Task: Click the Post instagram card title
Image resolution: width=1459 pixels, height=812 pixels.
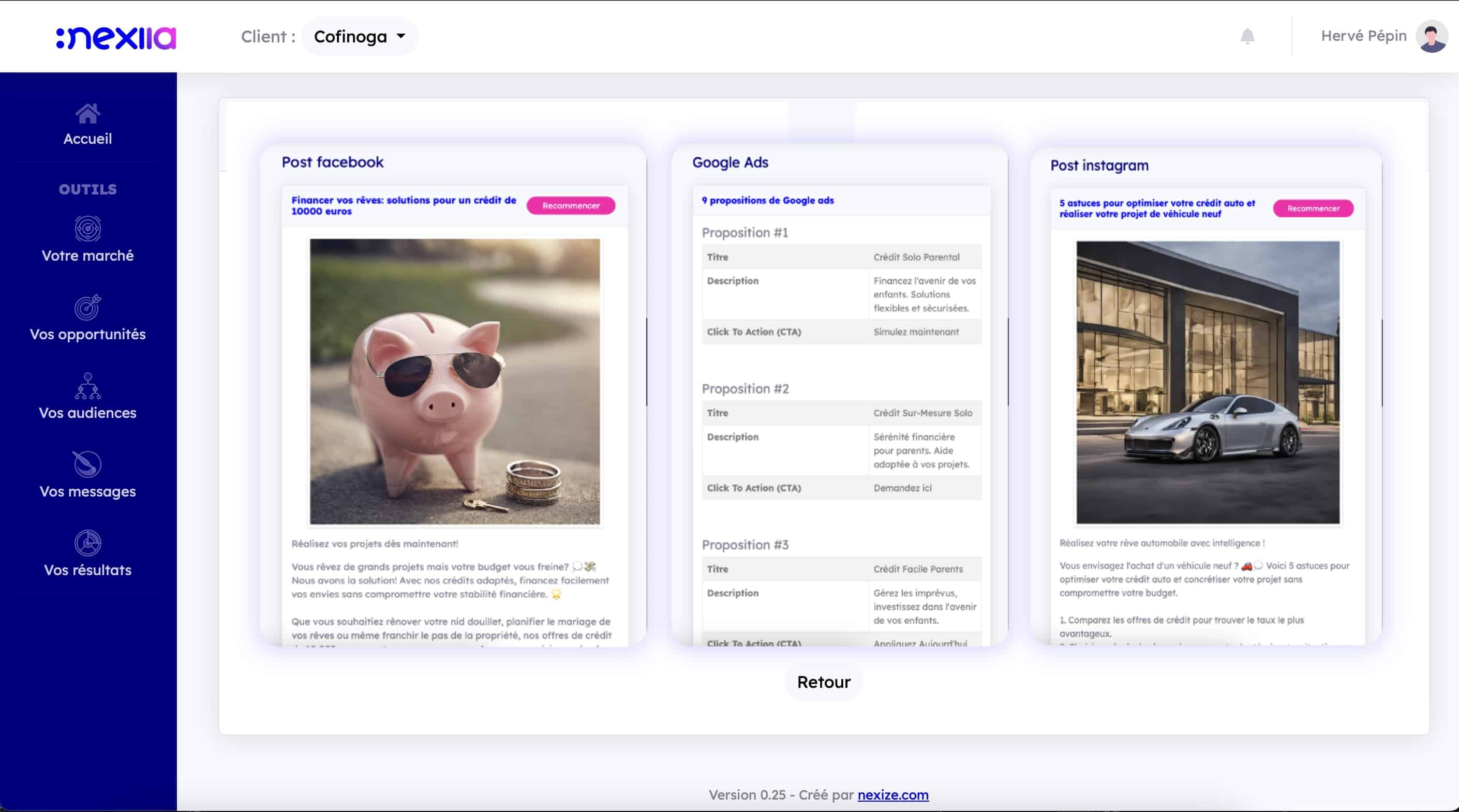Action: (1099, 166)
